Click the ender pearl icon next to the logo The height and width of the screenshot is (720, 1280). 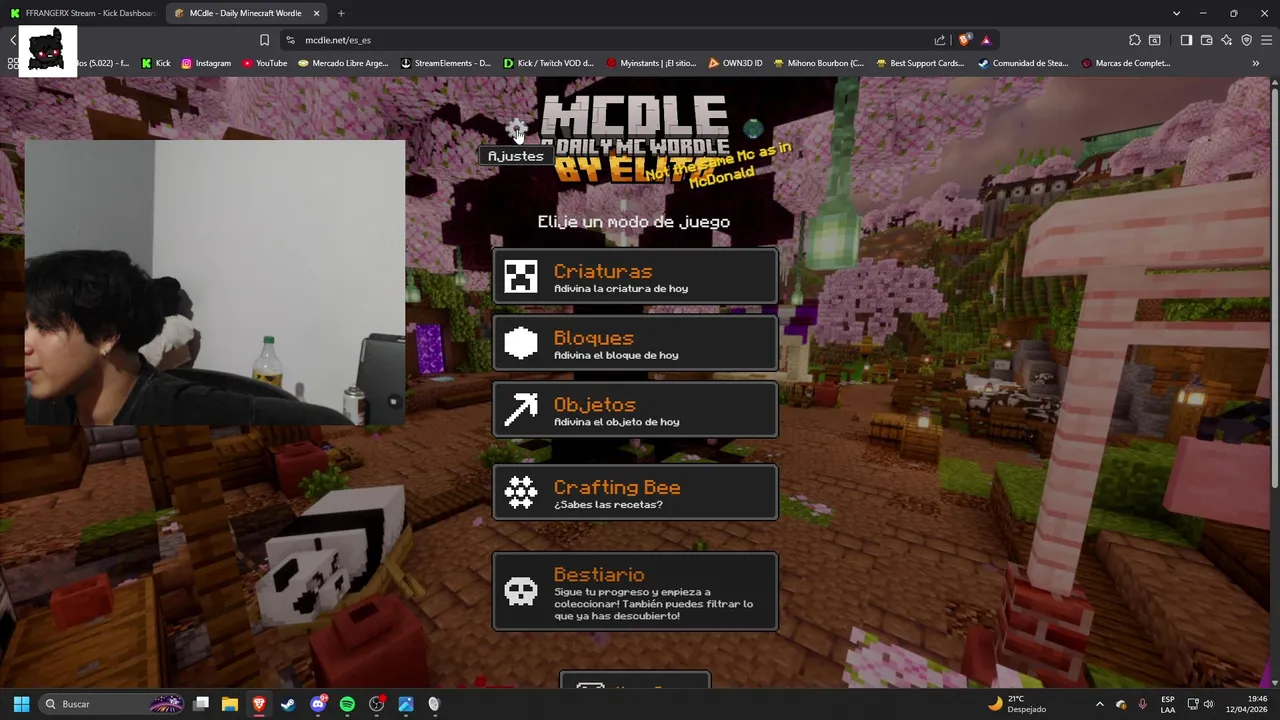click(x=753, y=129)
